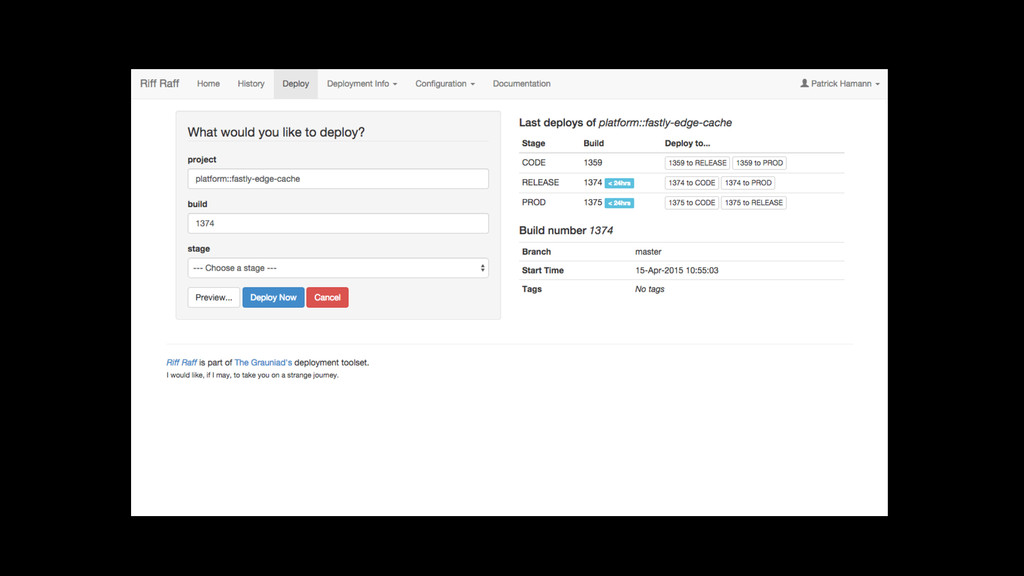Click the Tags row label
Viewport: 1024px width, 576px height.
532,289
